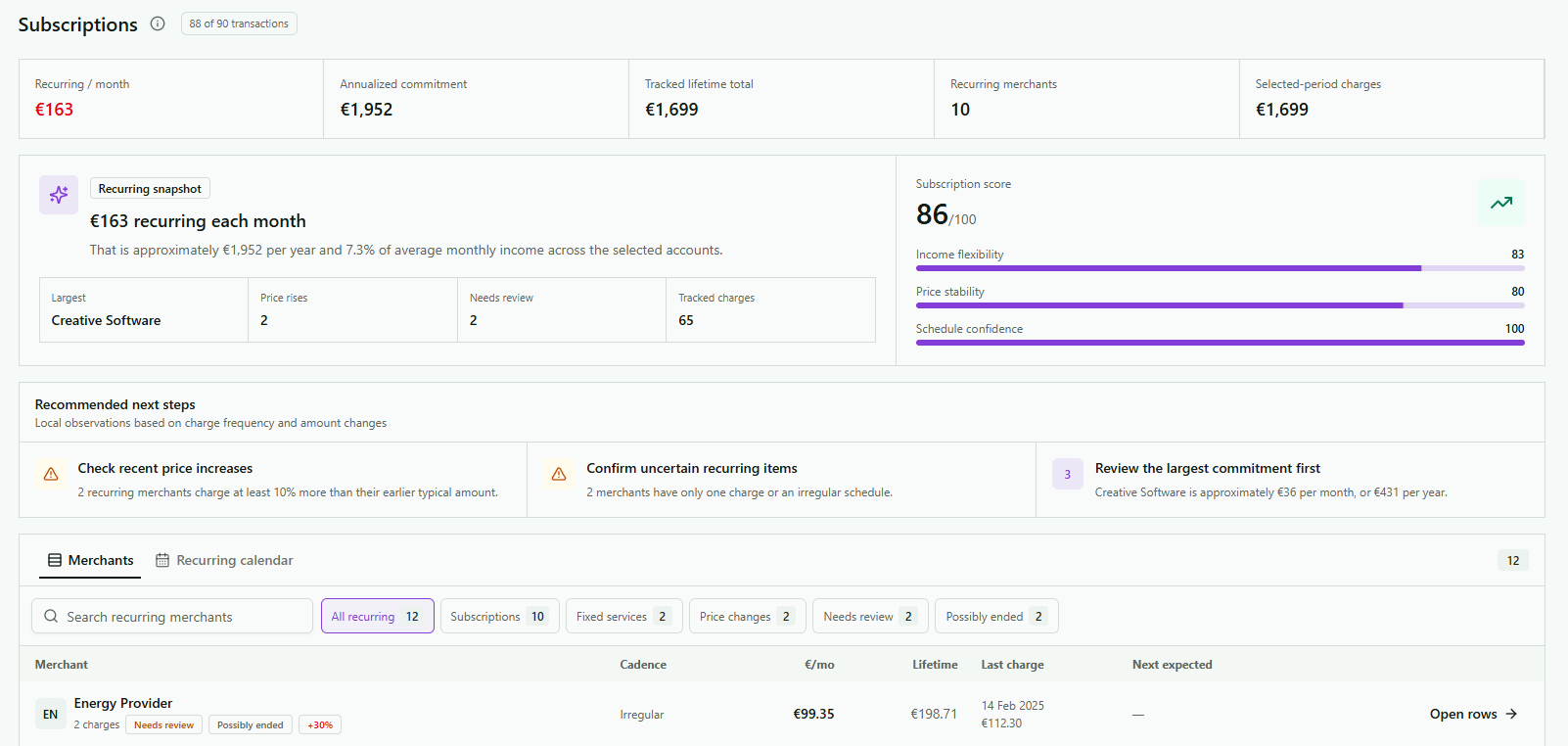Click the Annualized commitment €1,952 card
Image resolution: width=1568 pixels, height=746 pixels.
point(476,99)
